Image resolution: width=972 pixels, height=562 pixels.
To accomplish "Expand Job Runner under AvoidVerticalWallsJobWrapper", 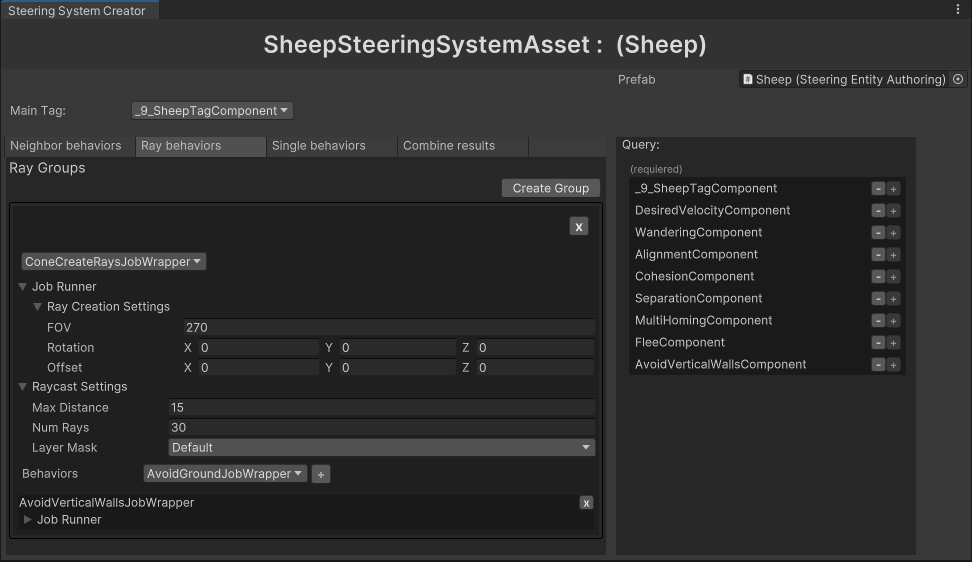I will (x=28, y=520).
